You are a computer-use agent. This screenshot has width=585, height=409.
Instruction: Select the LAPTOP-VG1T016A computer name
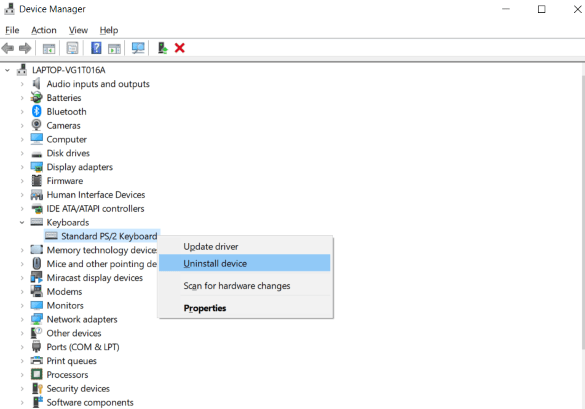pos(69,70)
